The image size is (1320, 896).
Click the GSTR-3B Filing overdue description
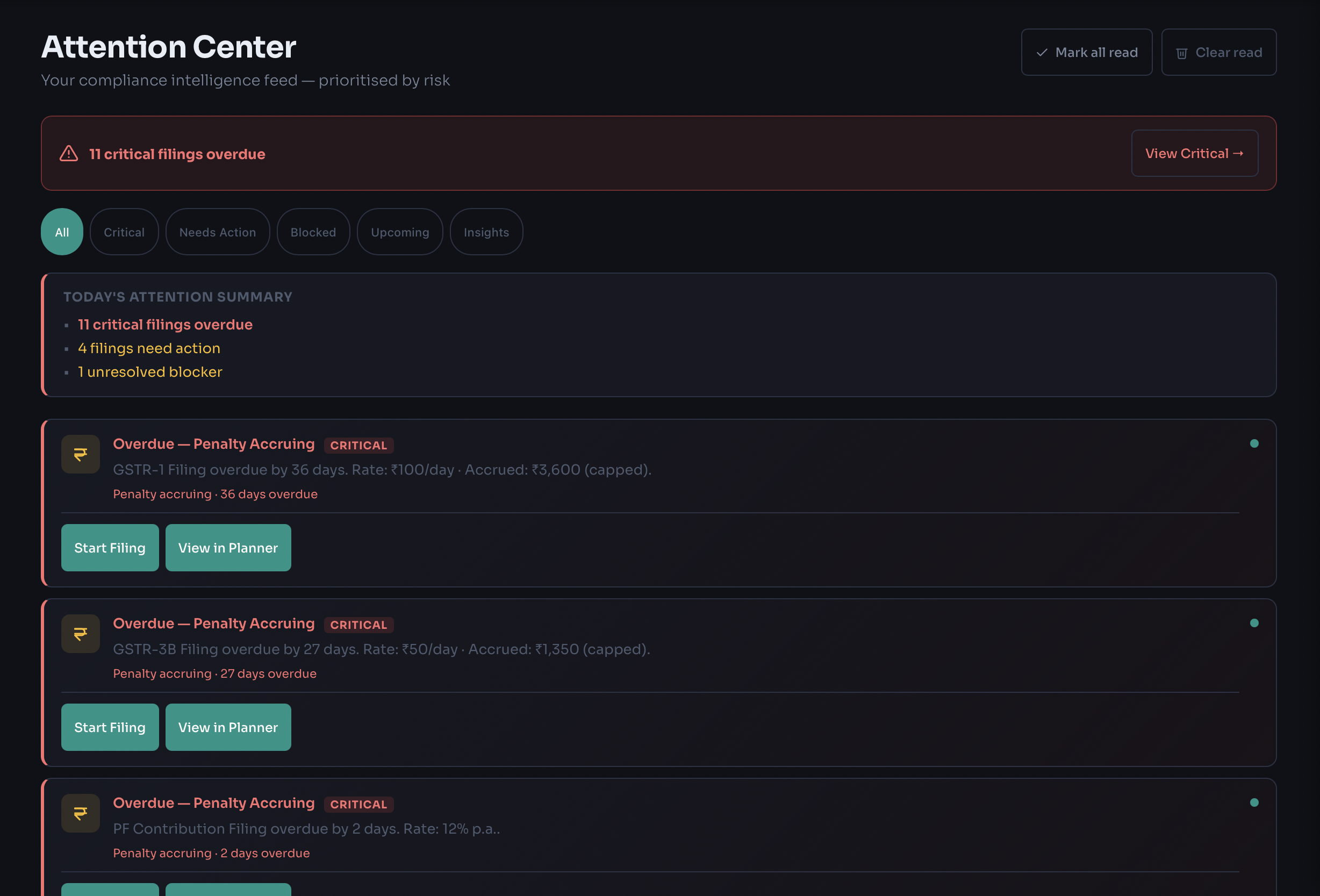click(382, 649)
